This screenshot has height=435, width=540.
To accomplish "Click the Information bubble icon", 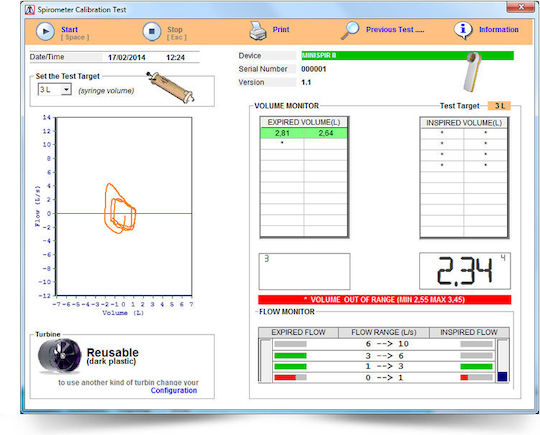I will pos(463,30).
